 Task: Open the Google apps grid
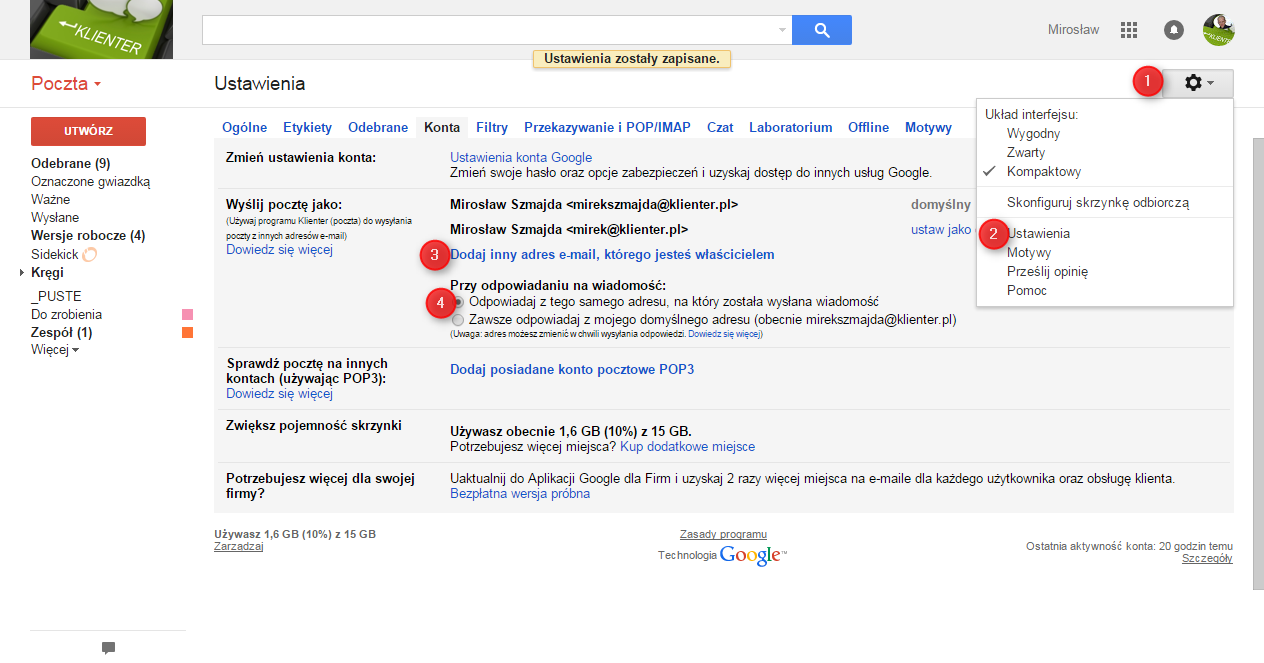[x=1129, y=30]
